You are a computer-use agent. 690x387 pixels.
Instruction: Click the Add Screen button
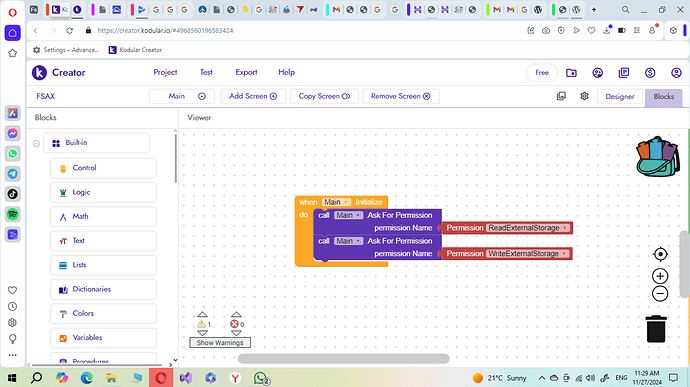tap(253, 96)
